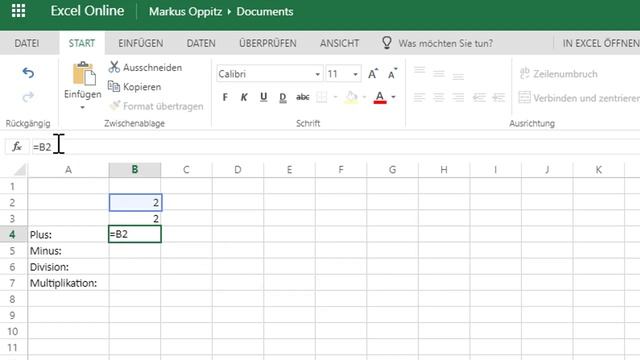
Task: Select column K header
Action: point(598,170)
